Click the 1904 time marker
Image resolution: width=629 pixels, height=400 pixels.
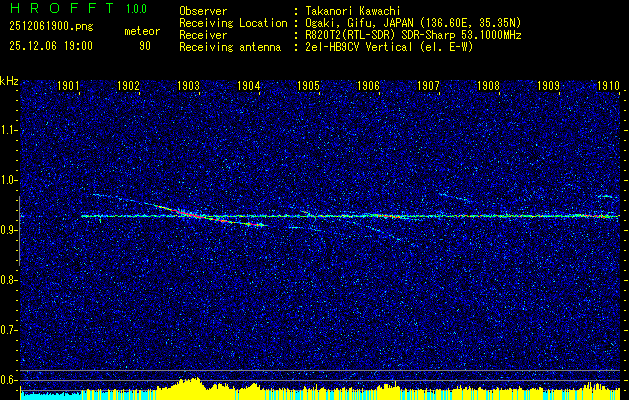[248, 85]
